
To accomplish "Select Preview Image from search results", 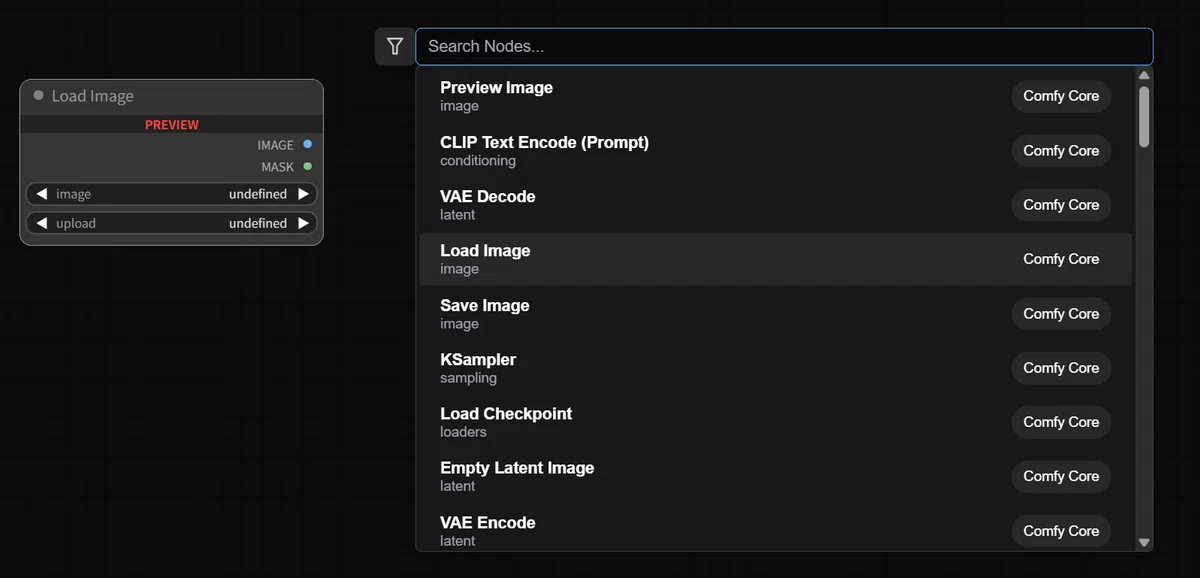I will pos(775,96).
